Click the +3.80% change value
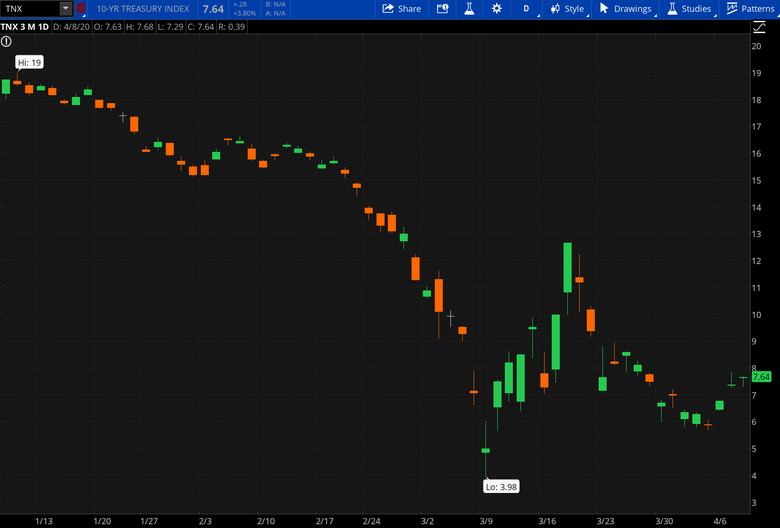This screenshot has width=780, height=528. pos(244,13)
